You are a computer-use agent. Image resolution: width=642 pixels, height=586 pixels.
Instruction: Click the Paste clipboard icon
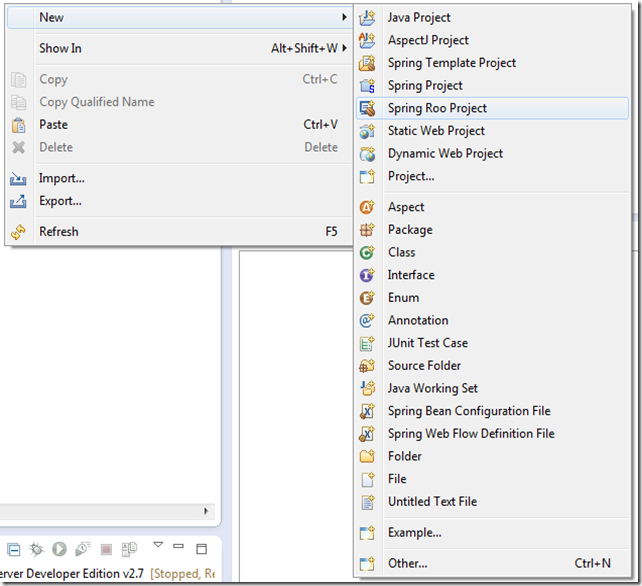[18, 125]
